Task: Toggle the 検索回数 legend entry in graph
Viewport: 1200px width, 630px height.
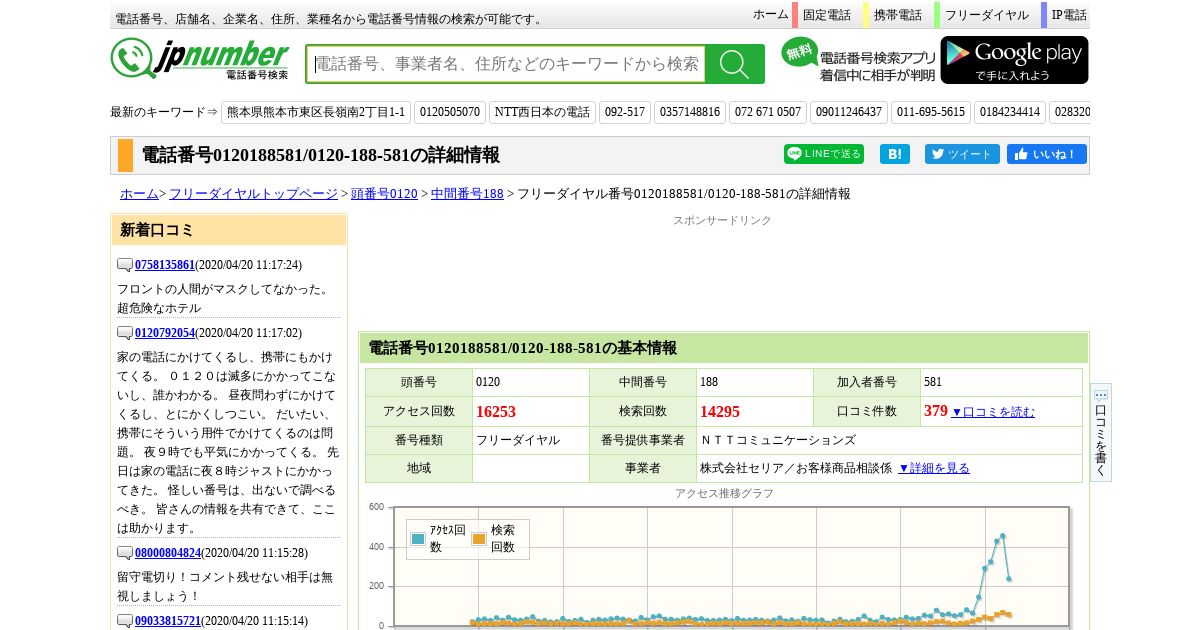Action: [494, 539]
